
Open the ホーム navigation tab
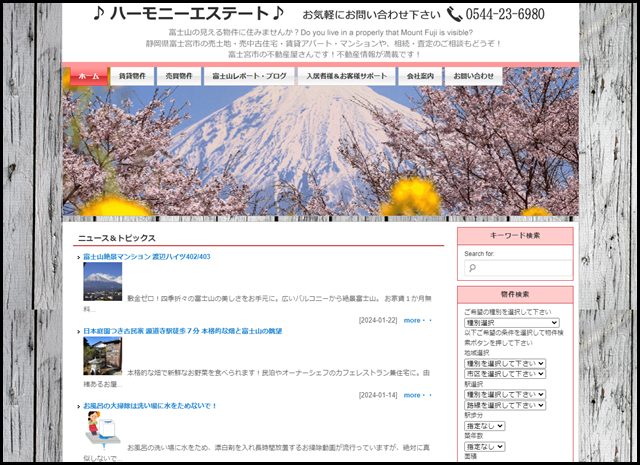89,76
